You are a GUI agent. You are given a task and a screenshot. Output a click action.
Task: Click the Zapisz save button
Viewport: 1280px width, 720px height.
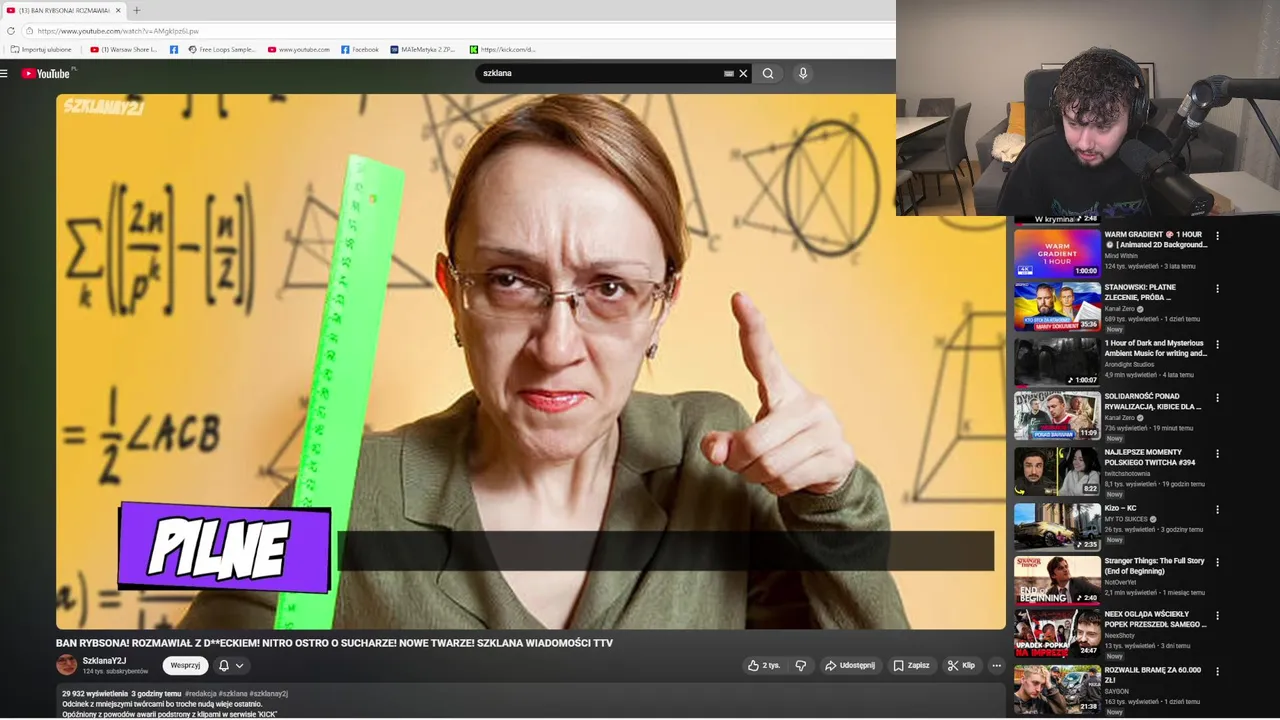[x=911, y=665]
